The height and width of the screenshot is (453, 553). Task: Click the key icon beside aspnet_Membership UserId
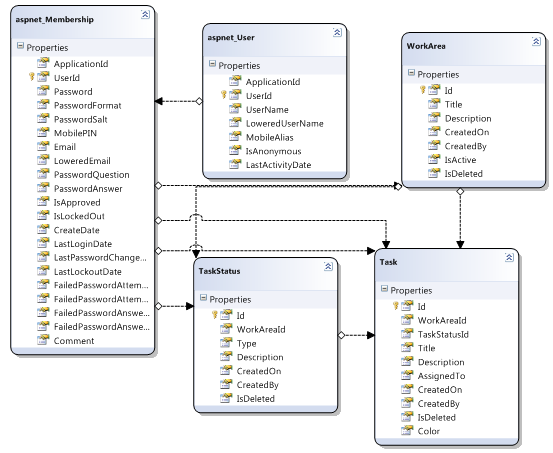pos(32,77)
